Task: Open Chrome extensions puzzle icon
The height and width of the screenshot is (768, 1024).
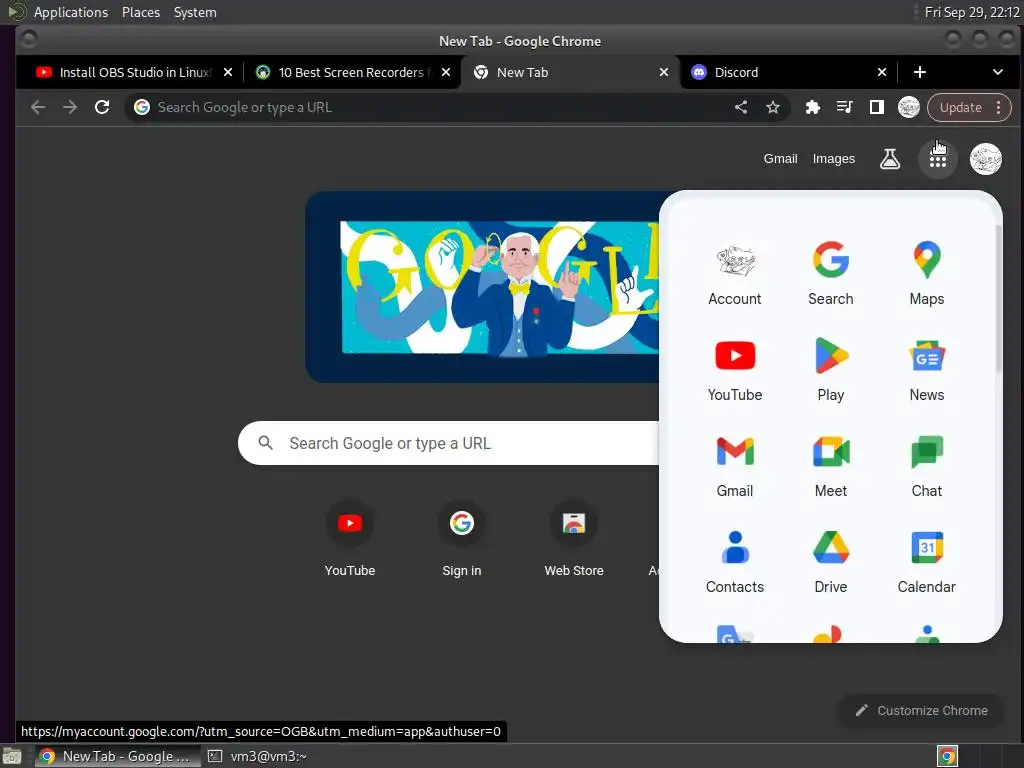Action: [x=812, y=107]
